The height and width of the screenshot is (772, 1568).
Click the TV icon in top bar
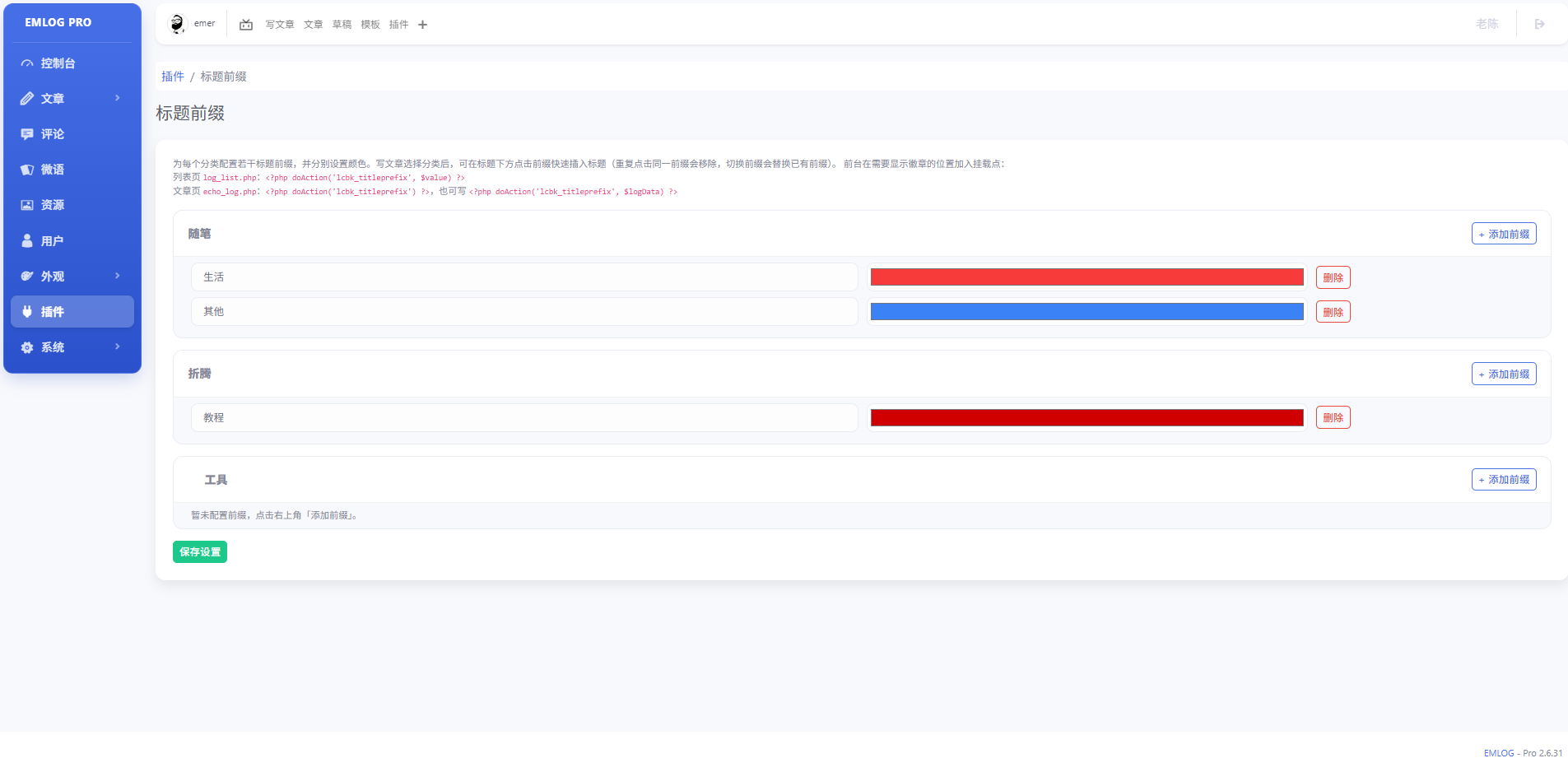coord(246,25)
